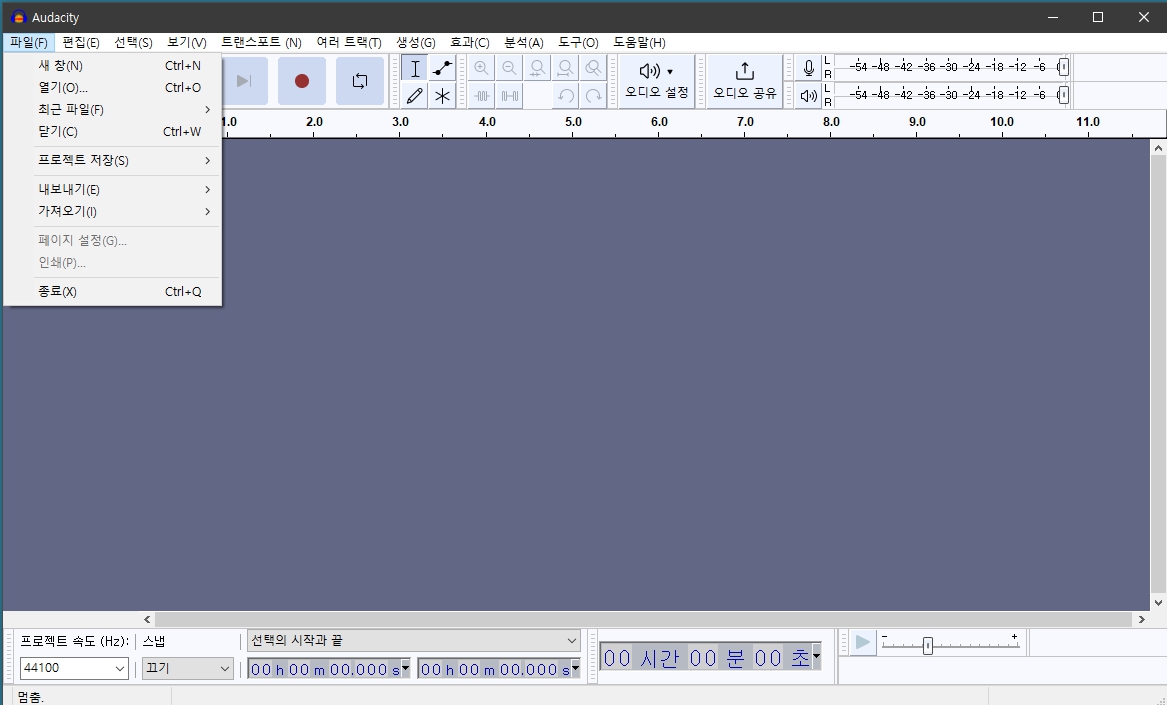Click the large 00 시간 00 분 time display
Image resolution: width=1167 pixels, height=705 pixels.
706,657
